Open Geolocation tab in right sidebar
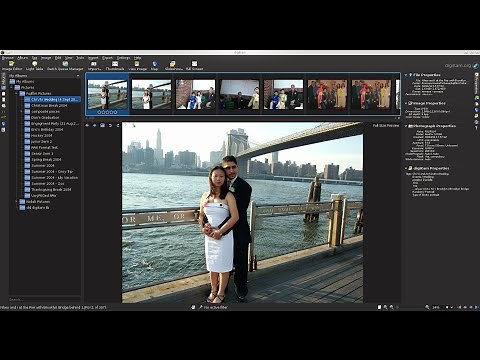 pos(477,110)
